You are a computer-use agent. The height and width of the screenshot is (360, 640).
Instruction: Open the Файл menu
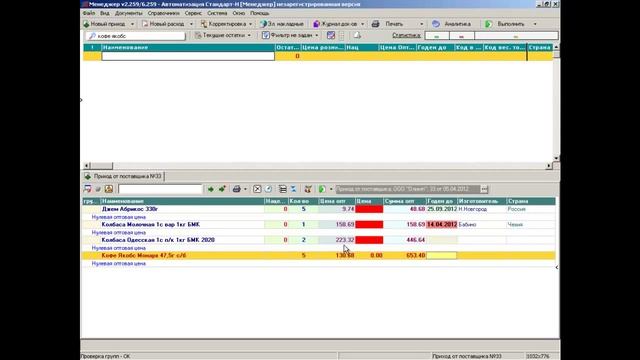(89, 13)
